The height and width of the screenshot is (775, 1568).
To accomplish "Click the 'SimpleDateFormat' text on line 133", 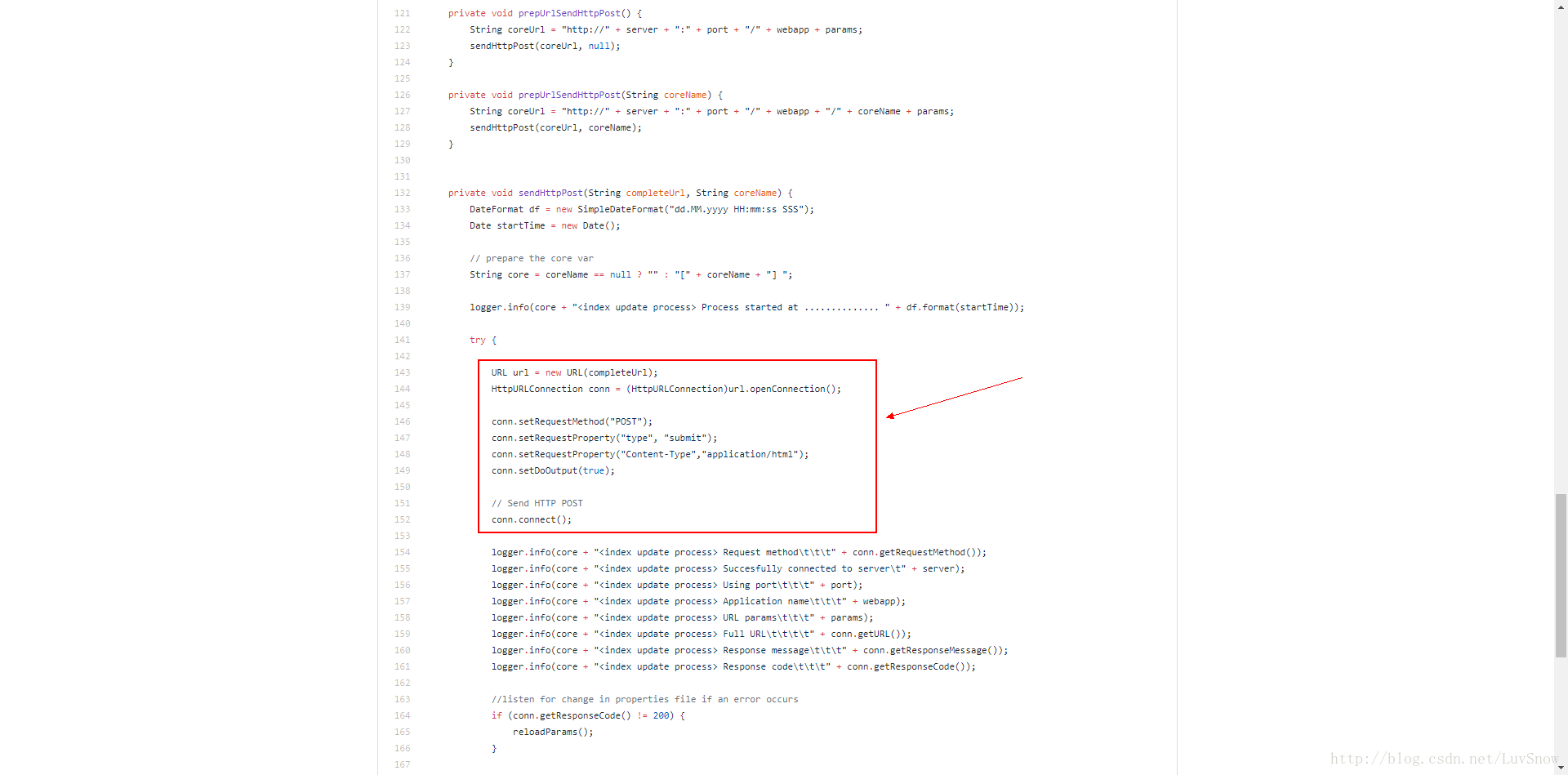I will click(621, 209).
